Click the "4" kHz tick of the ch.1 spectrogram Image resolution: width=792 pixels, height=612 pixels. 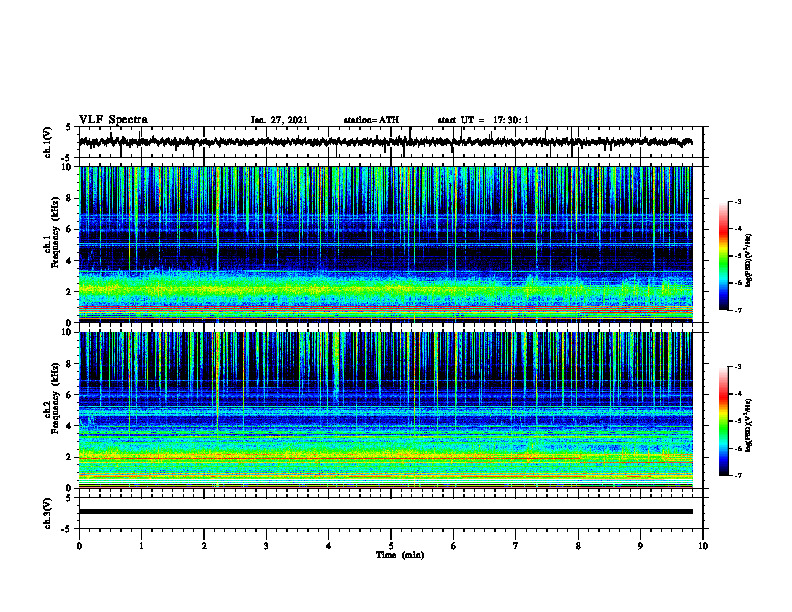[70, 261]
